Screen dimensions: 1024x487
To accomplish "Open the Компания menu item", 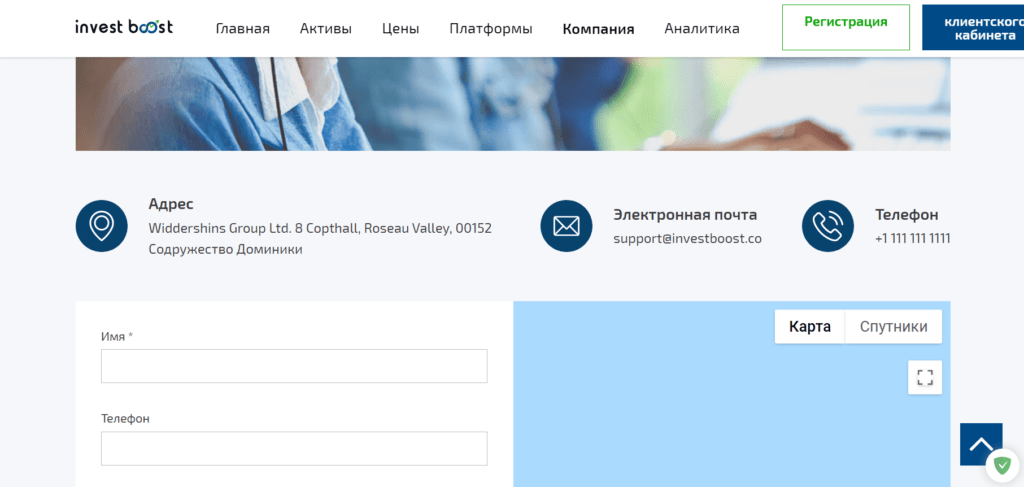I will coord(598,29).
